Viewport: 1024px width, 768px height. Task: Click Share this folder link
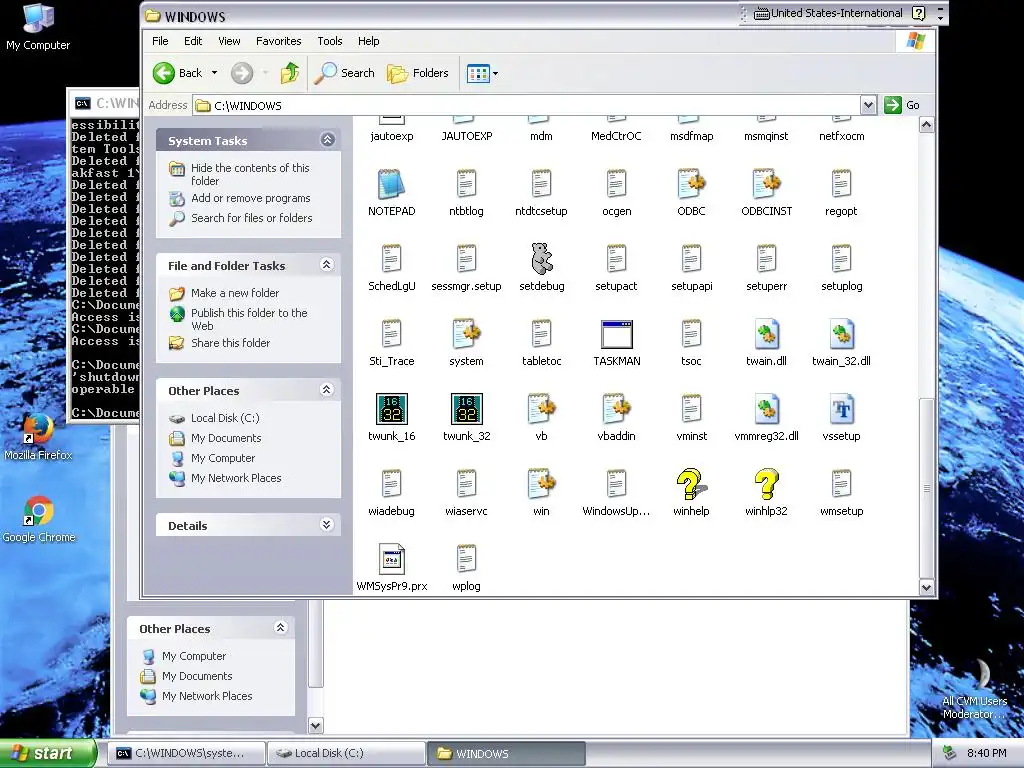(x=230, y=343)
